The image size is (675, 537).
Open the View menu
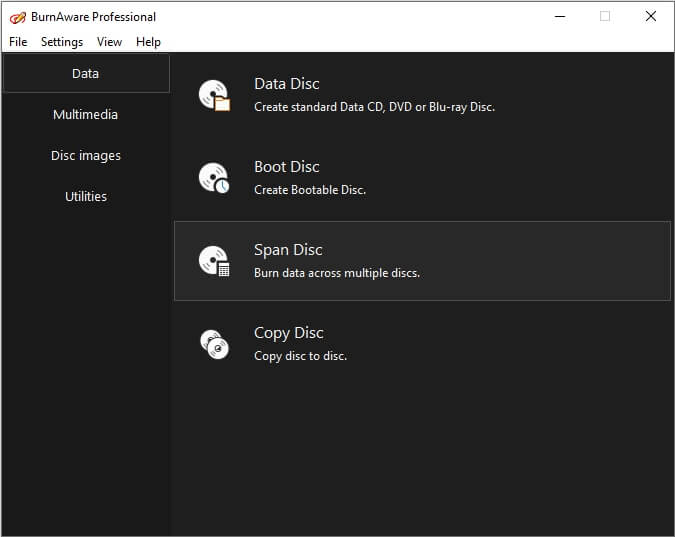point(109,42)
